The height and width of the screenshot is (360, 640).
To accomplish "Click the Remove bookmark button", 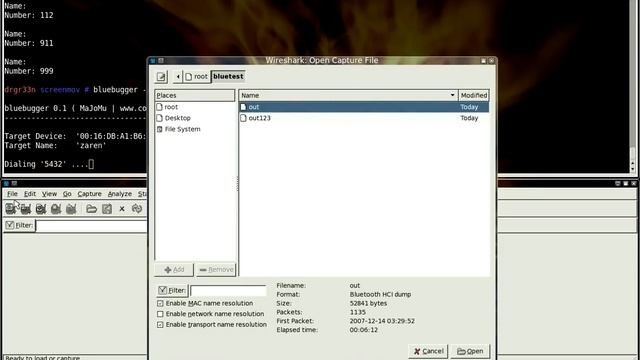I will tap(216, 269).
